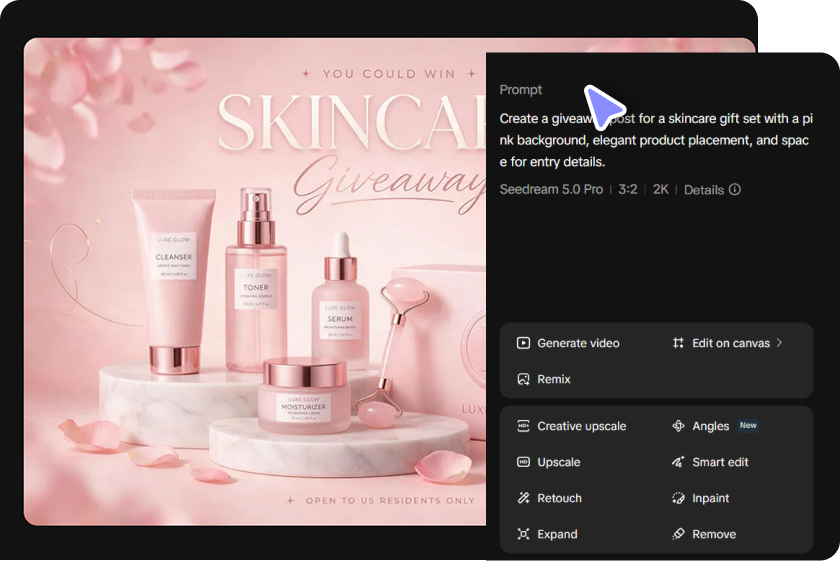Click the Generate video play icon
Screen dimensions: 840x561
point(523,343)
